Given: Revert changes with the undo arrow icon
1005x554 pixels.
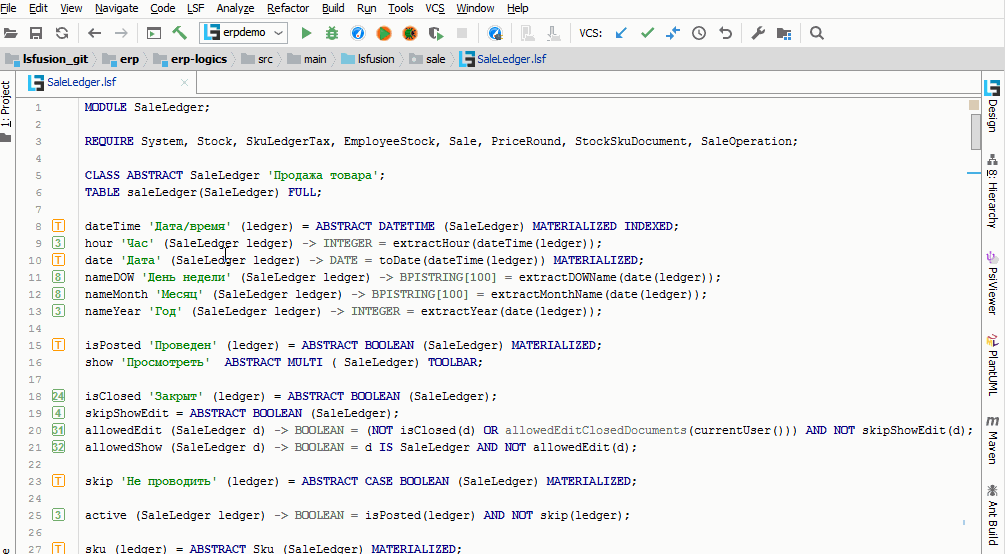Looking at the screenshot, I should pos(725,33).
